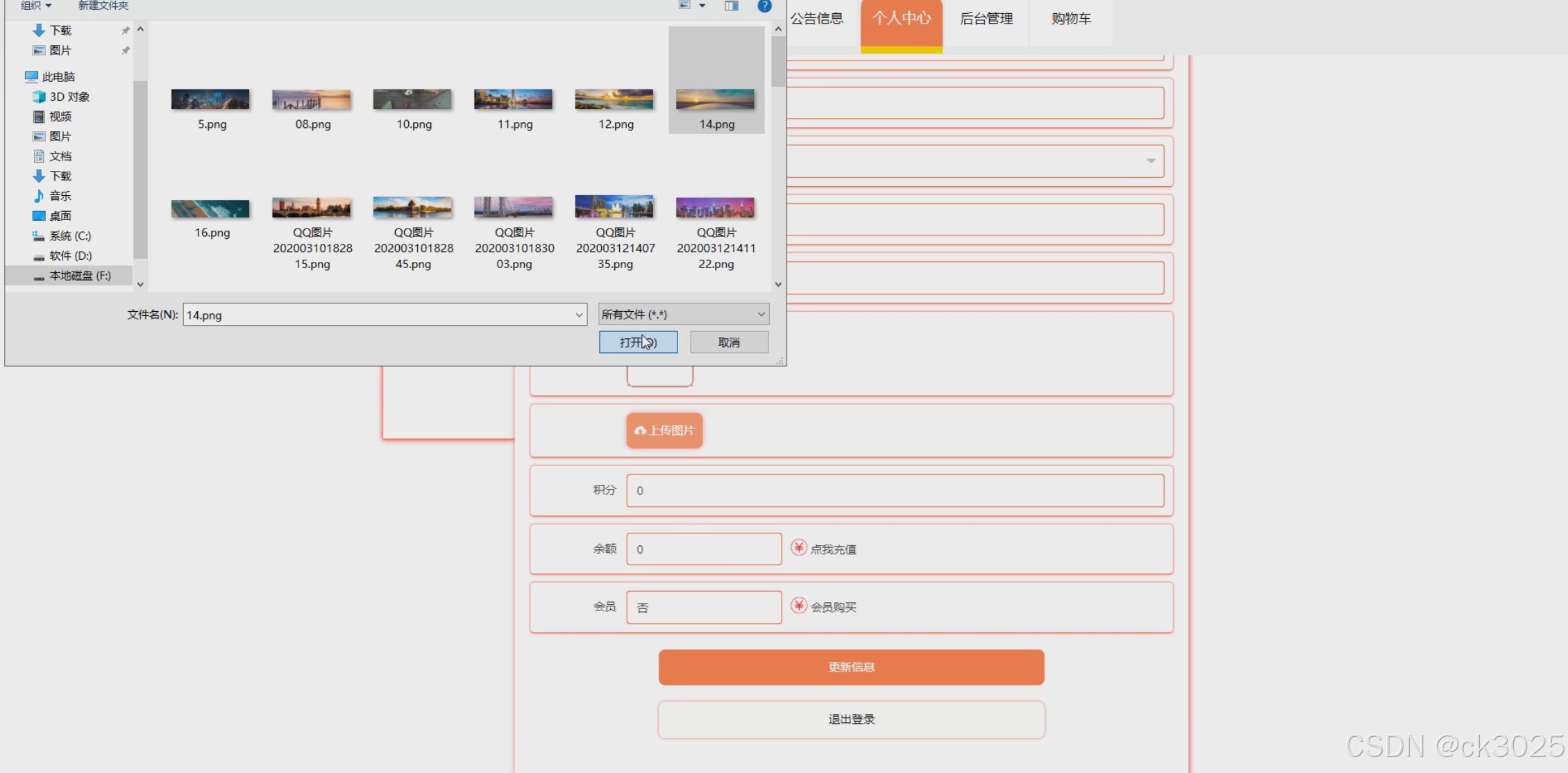The height and width of the screenshot is (773, 1568).
Task: Click the 退出登录 logout button
Action: pyautogui.click(x=851, y=720)
